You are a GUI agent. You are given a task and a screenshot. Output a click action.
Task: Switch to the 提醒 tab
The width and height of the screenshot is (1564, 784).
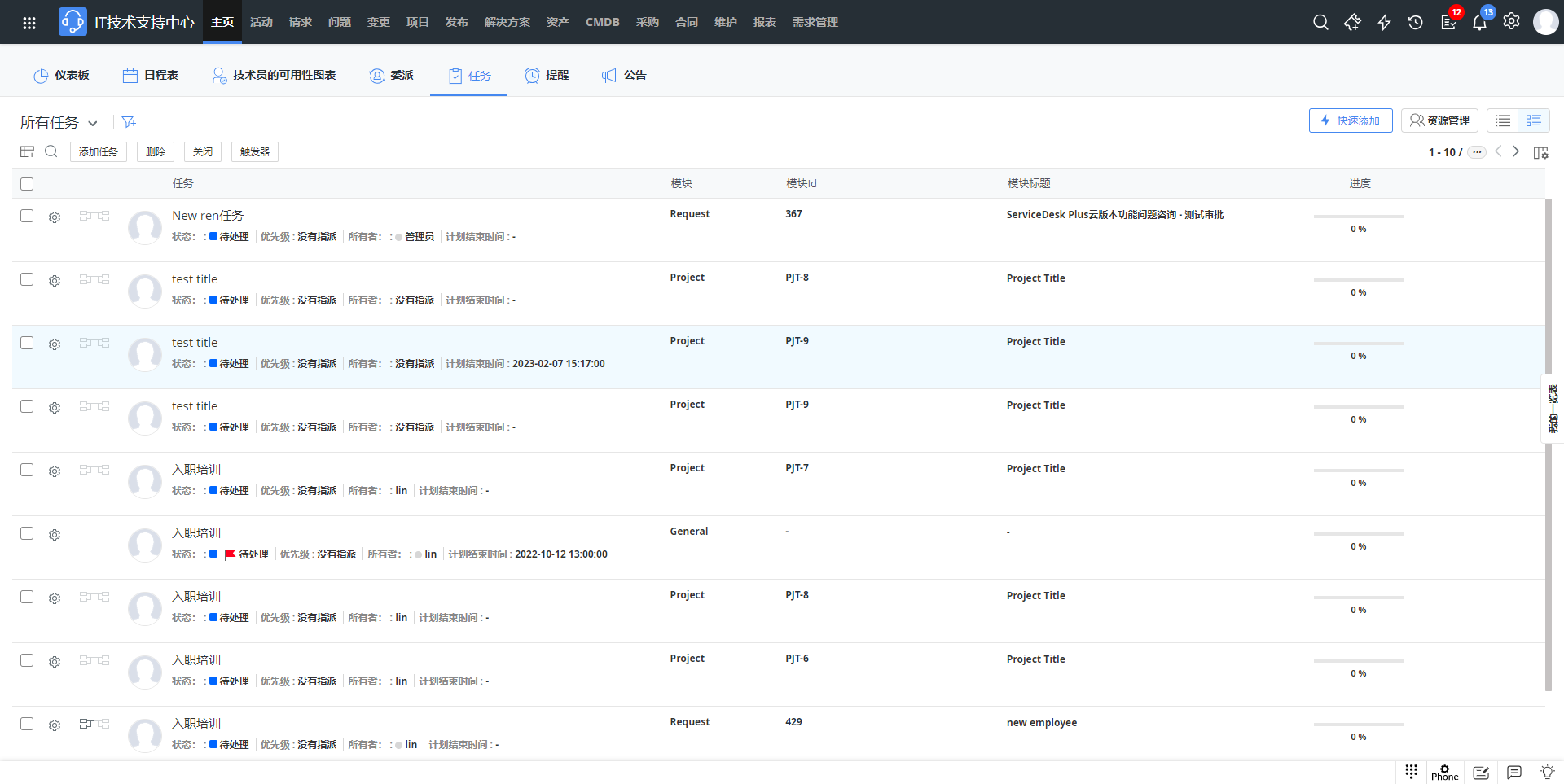coord(547,76)
